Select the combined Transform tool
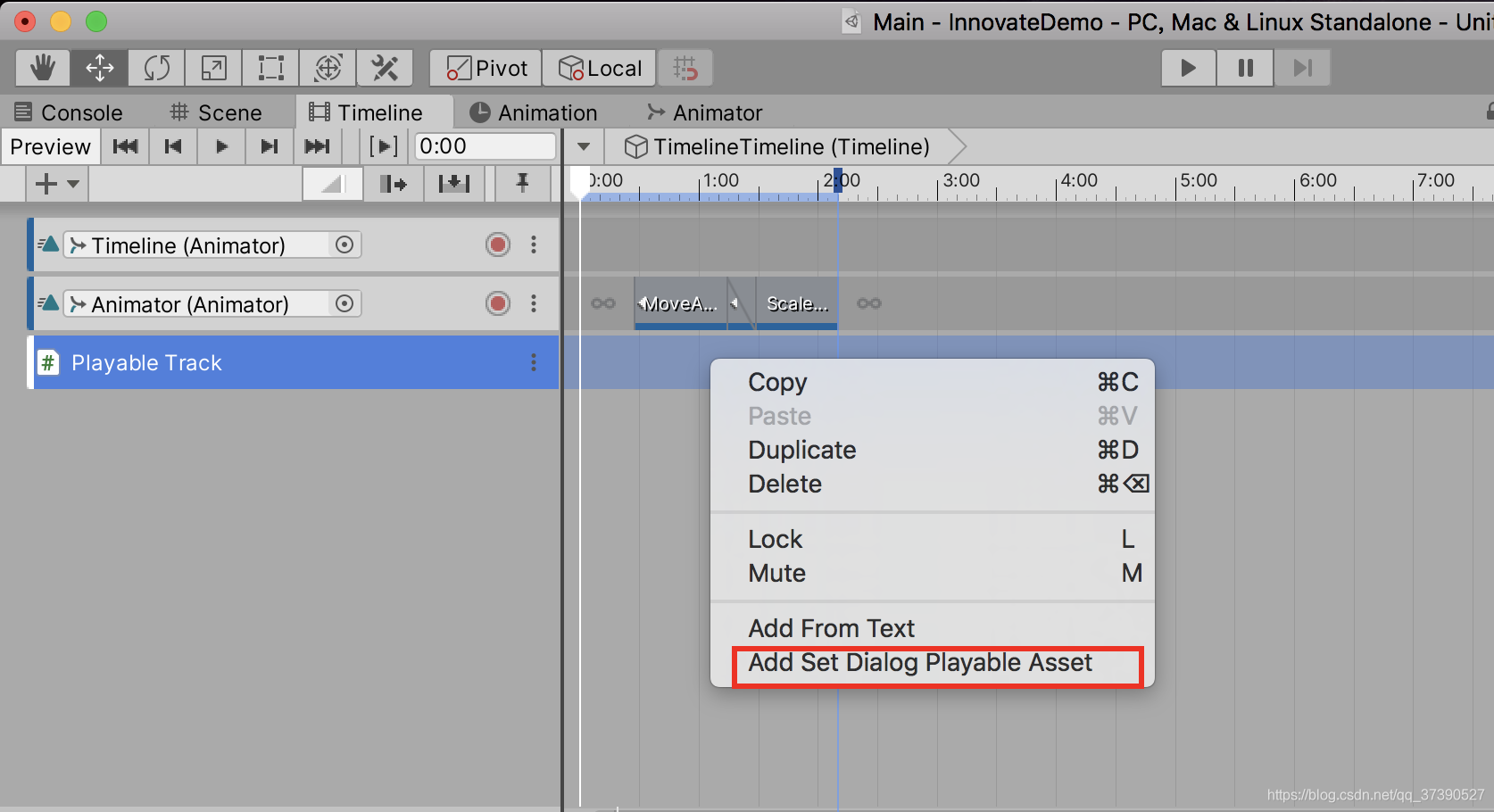 [x=328, y=68]
